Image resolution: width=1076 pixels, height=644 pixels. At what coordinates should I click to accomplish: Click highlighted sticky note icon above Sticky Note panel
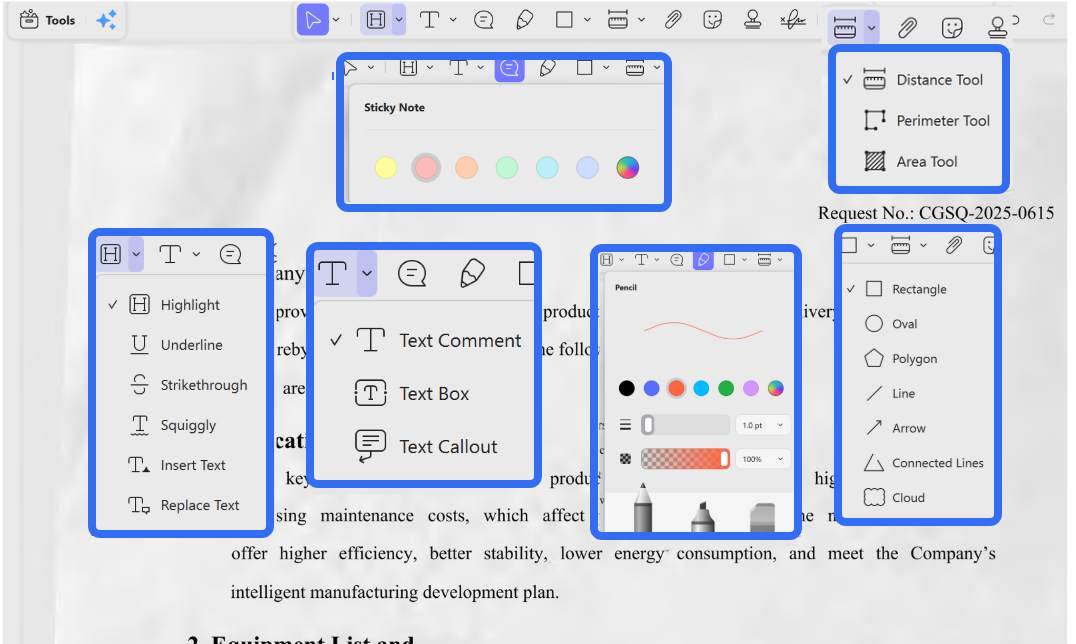pos(509,68)
